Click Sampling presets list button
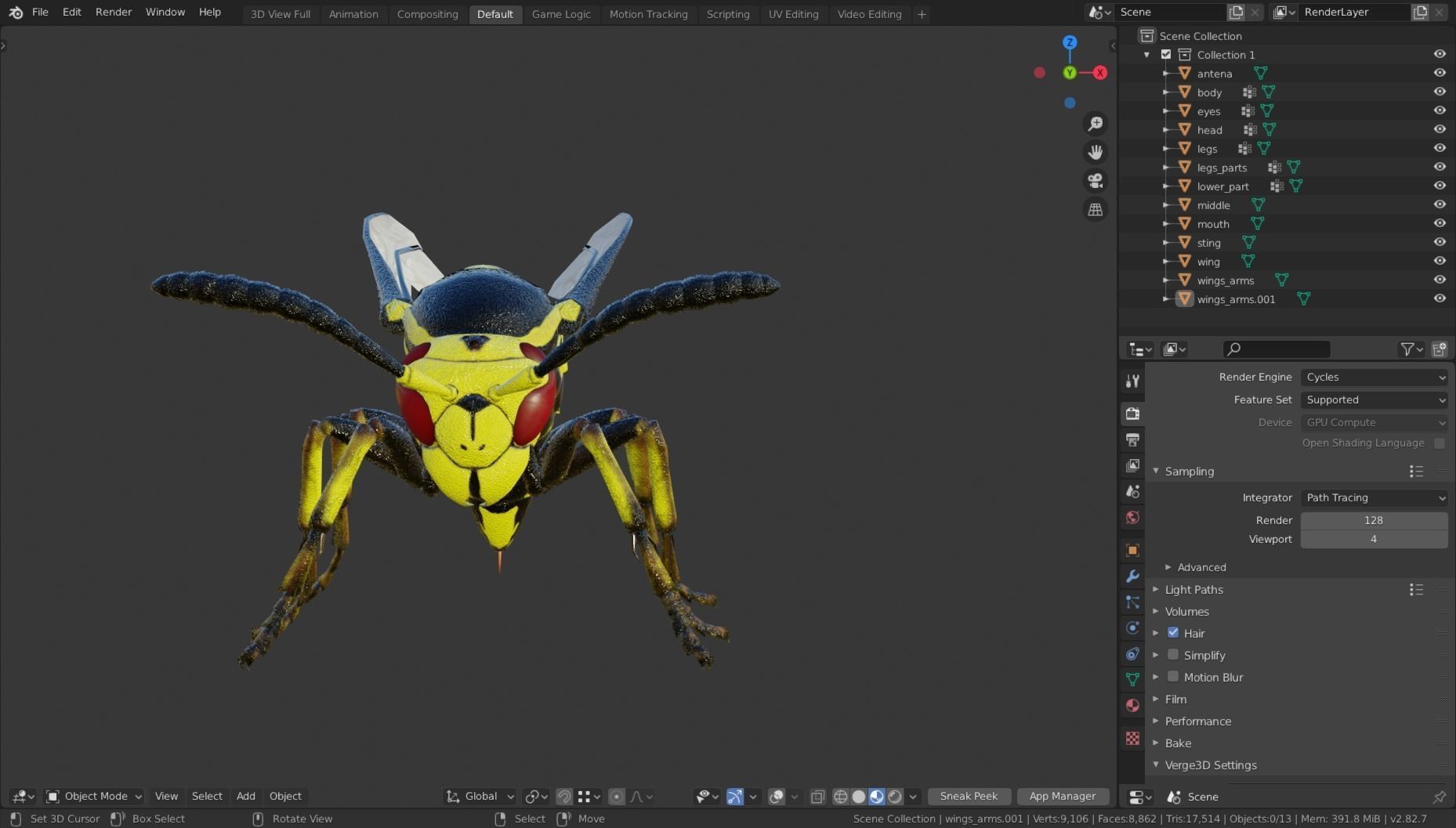The width and height of the screenshot is (1456, 828). (1416, 471)
